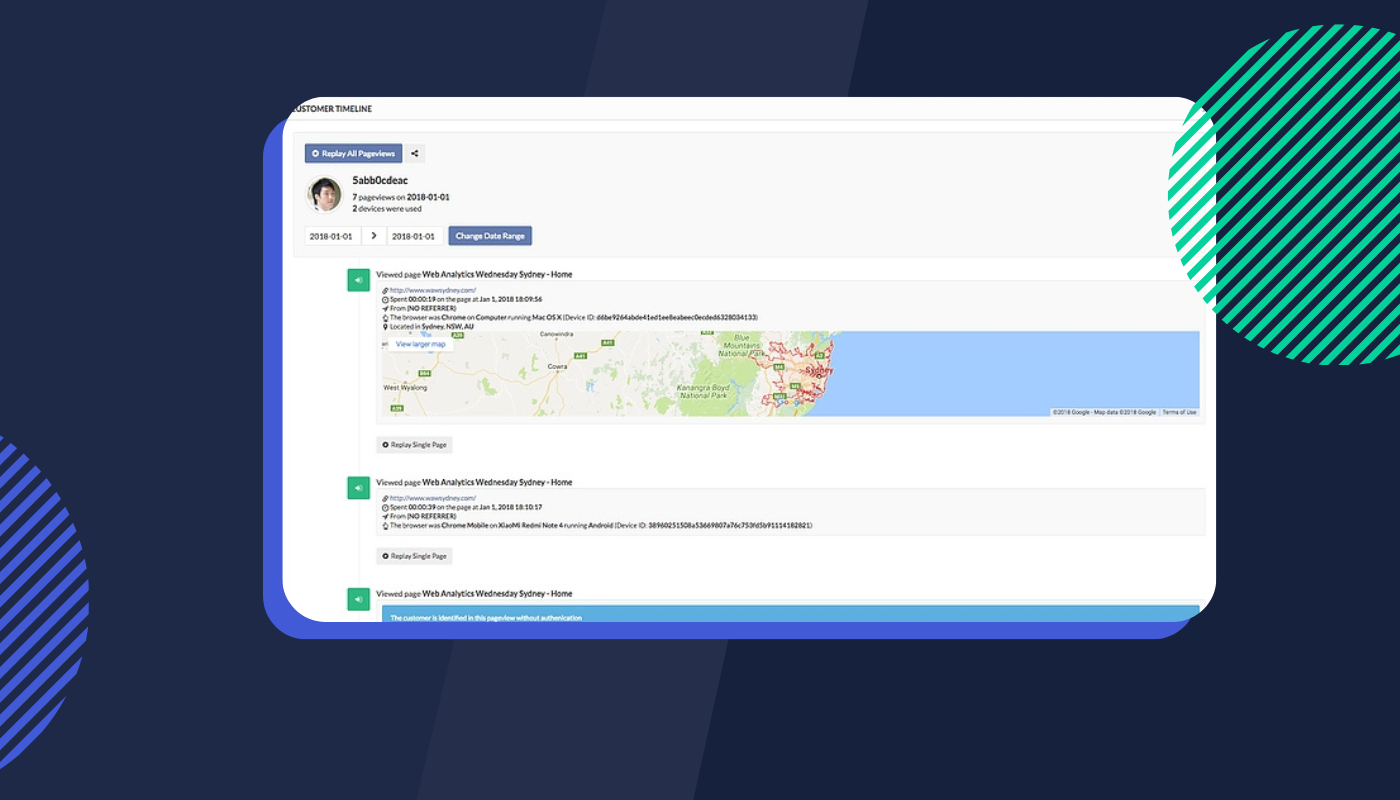1400x800 pixels.
Task: Click the Change Date Range button
Action: [489, 234]
